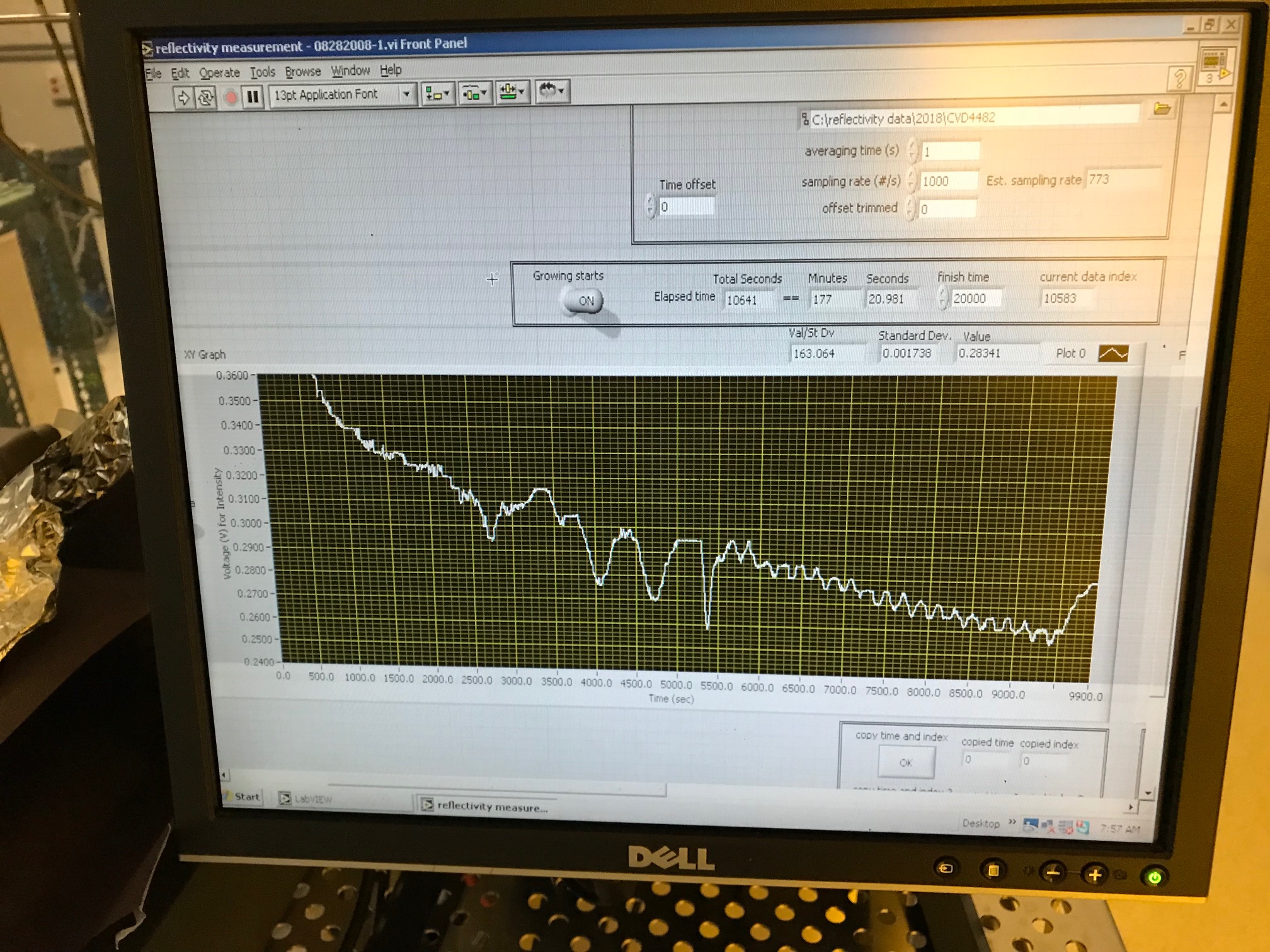Open the Tools menu
The image size is (1270, 952).
click(262, 72)
